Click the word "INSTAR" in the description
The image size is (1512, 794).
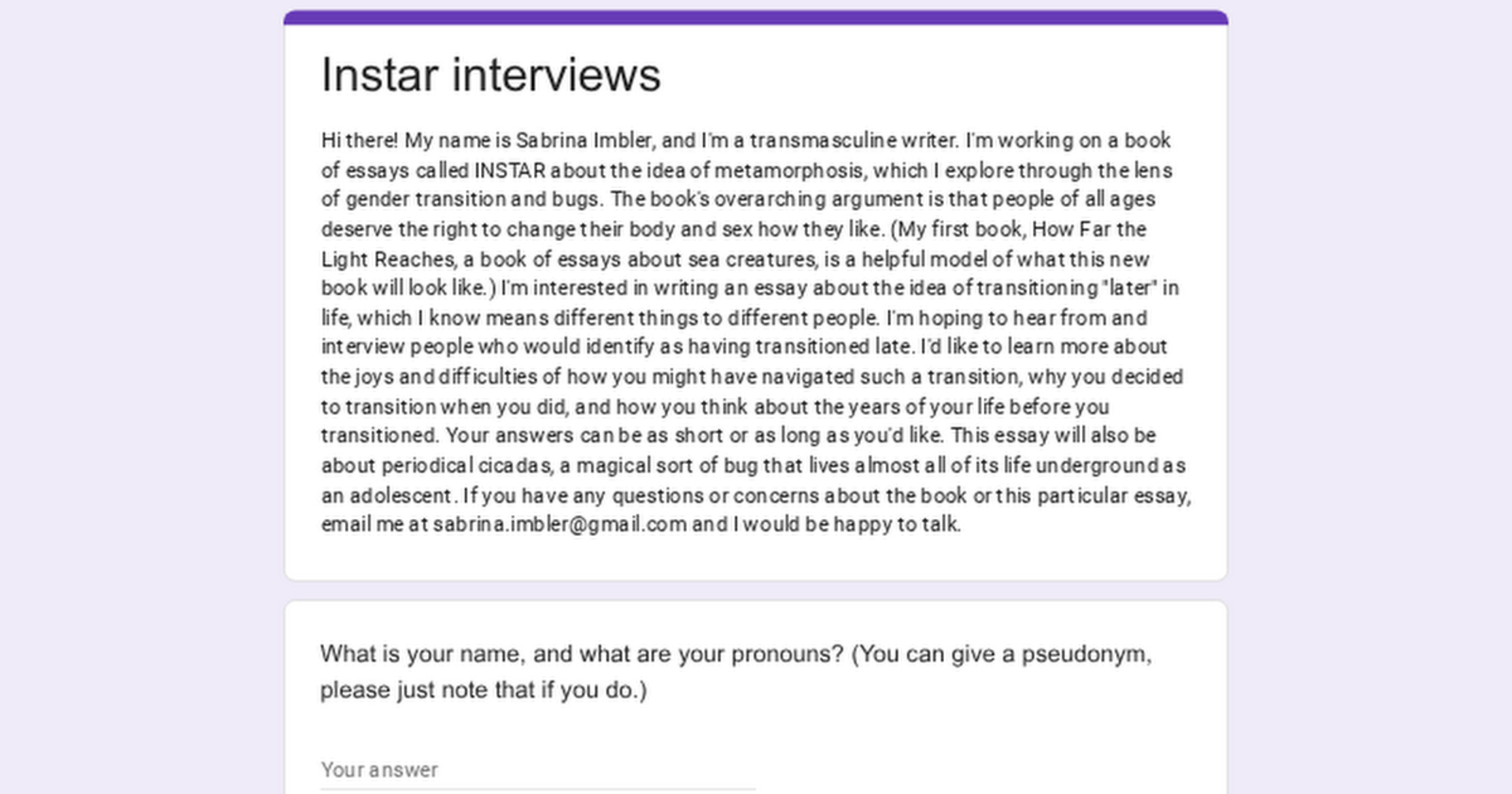510,170
